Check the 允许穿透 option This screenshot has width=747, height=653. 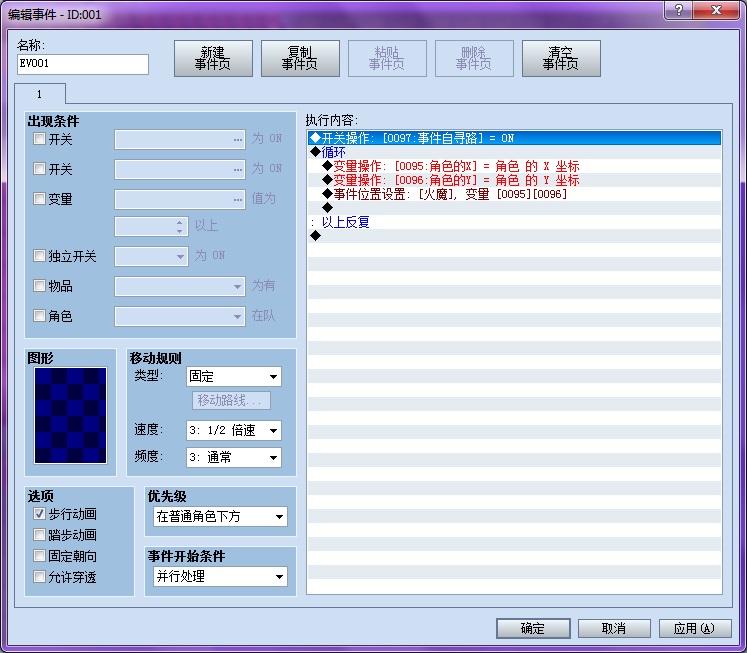(39, 577)
